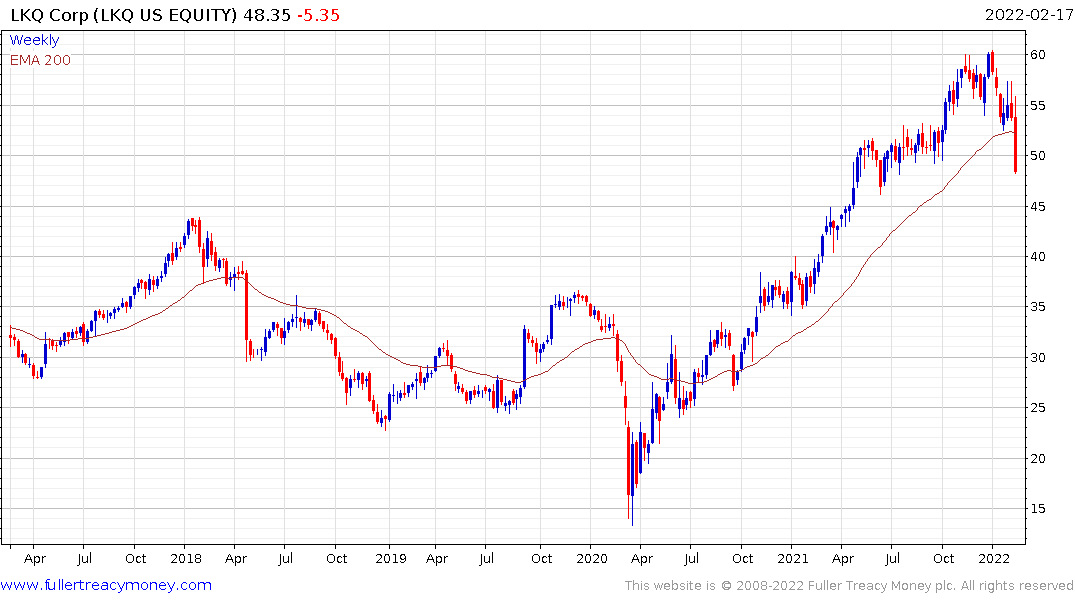Open the www.fullertreacymoney.com link

pos(106,585)
